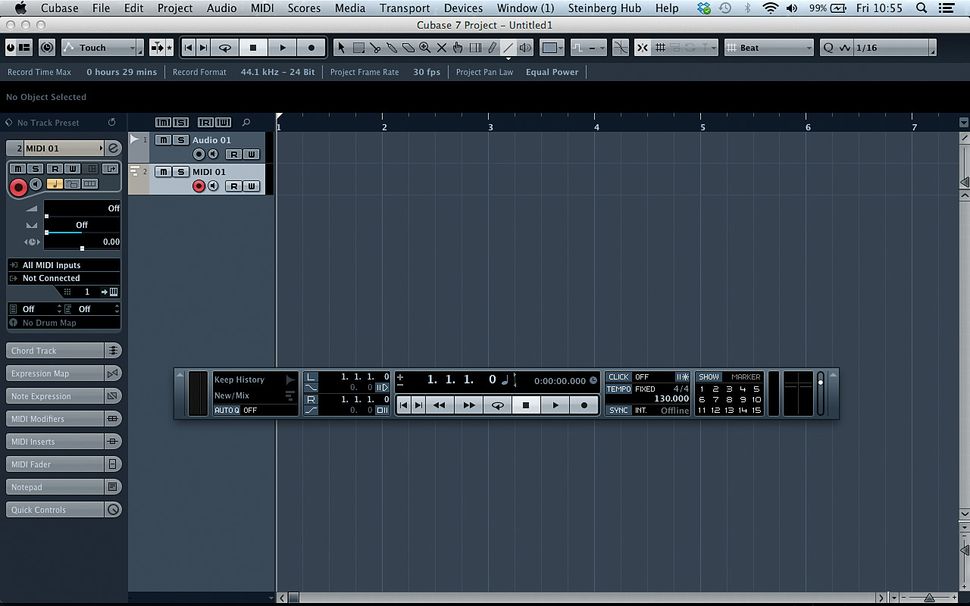
Task: Activate the Zoom magnifier tool
Action: click(425, 47)
